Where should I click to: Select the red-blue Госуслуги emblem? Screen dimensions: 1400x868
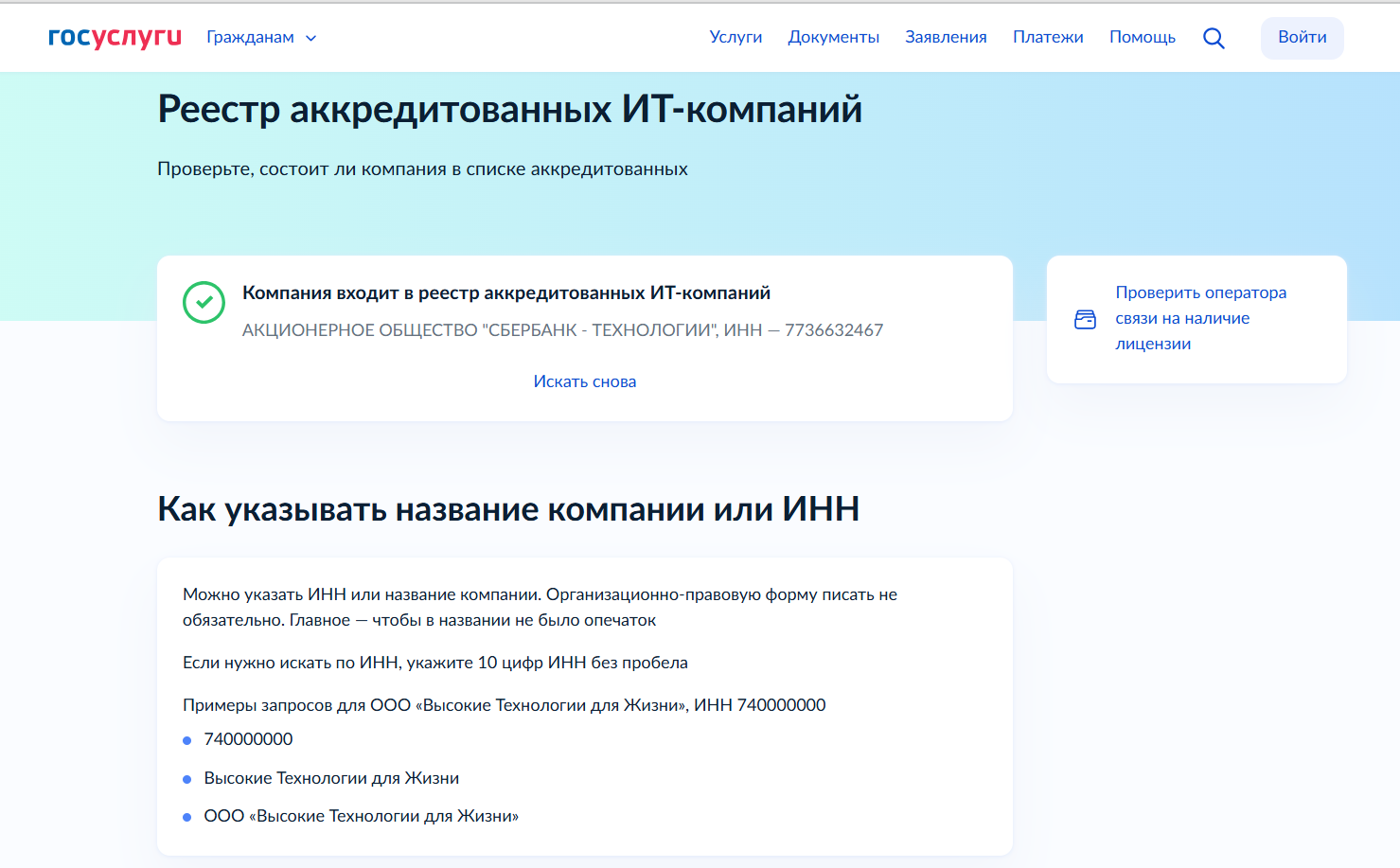[x=114, y=37]
